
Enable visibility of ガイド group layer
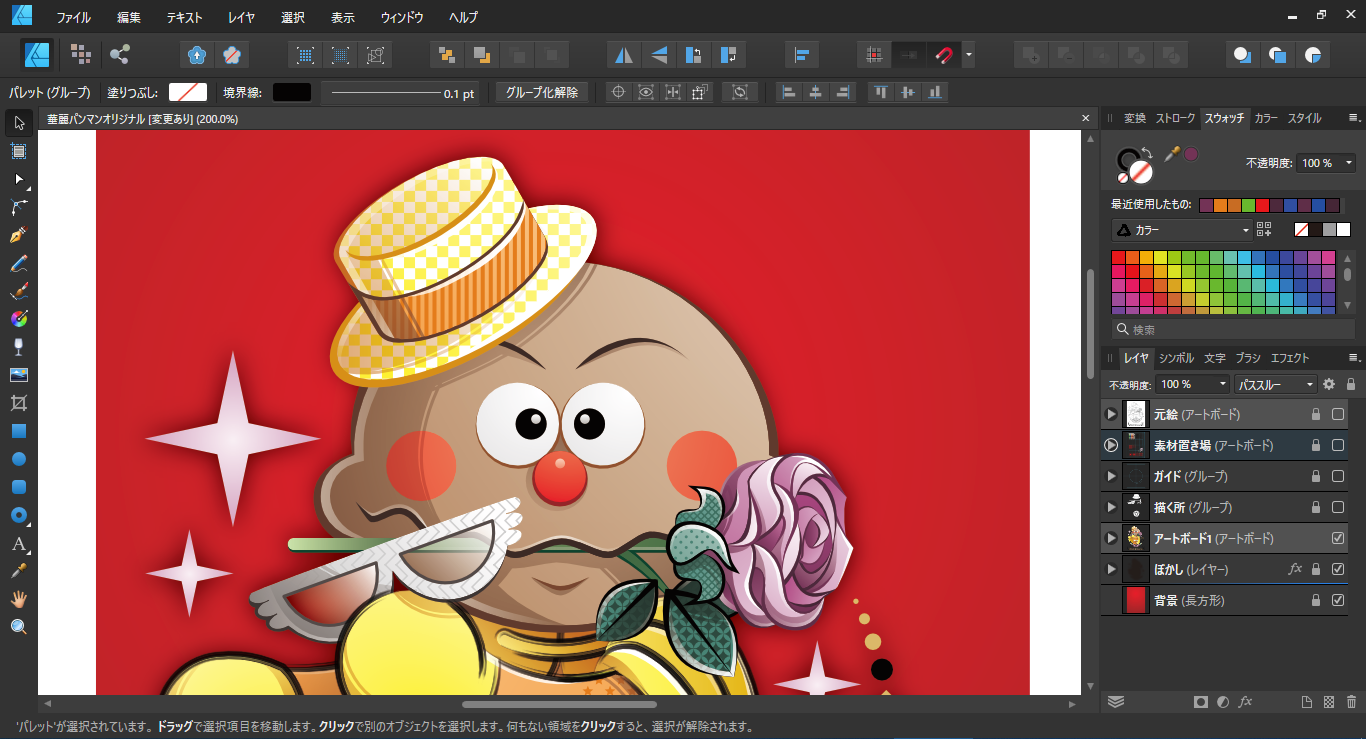[1338, 476]
